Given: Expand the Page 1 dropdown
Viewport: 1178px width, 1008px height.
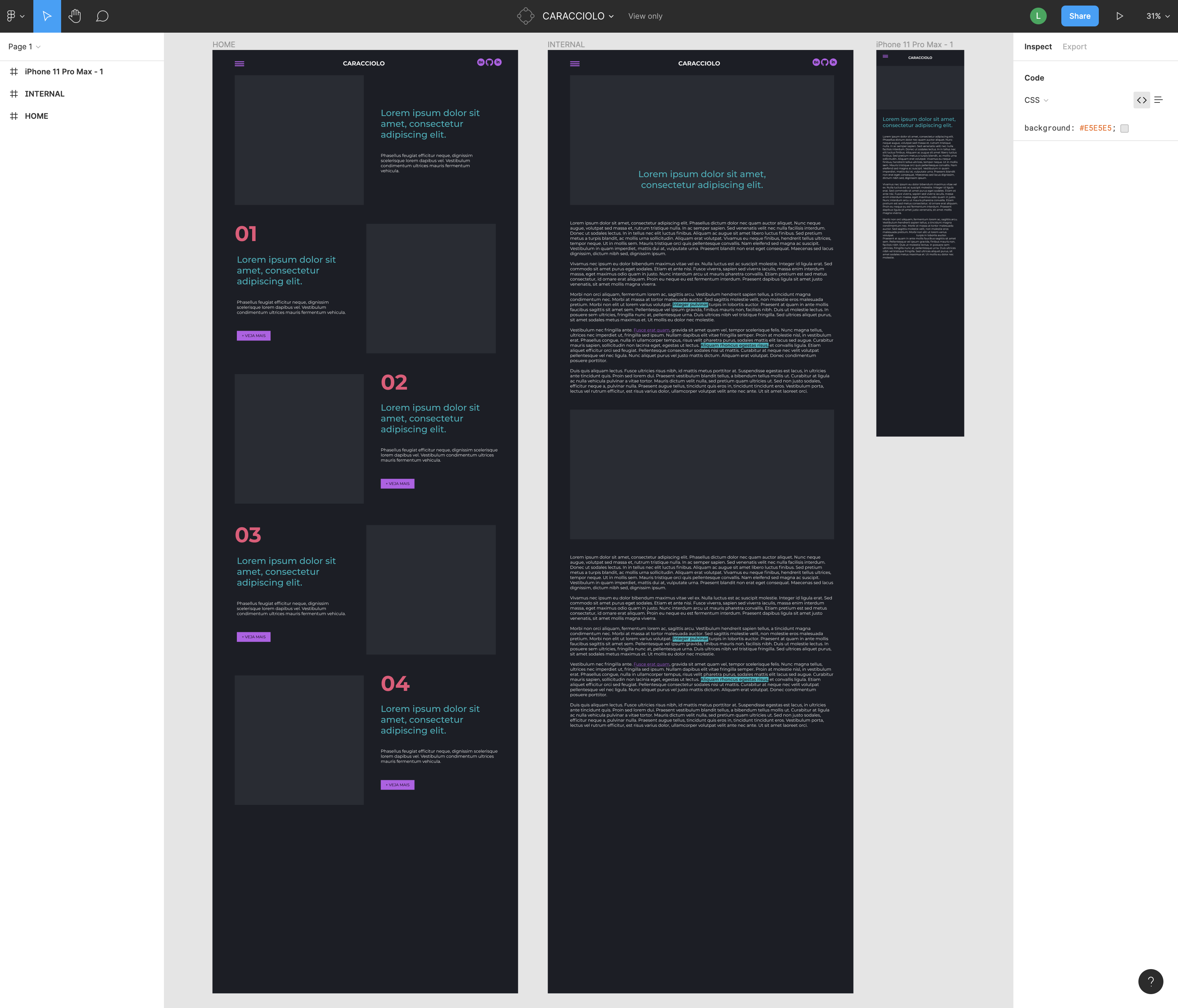Looking at the screenshot, I should tap(24, 47).
